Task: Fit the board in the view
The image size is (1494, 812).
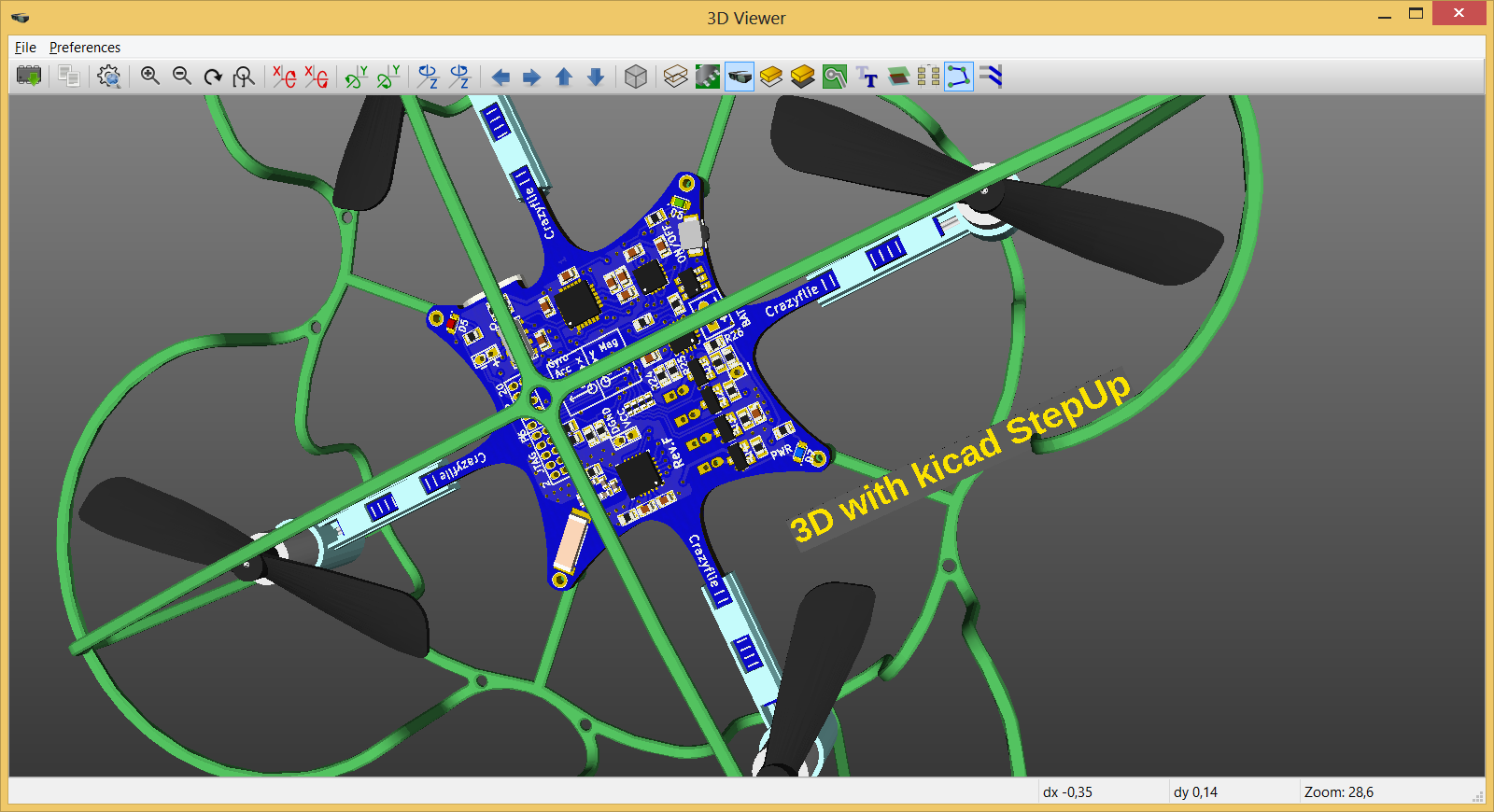Action: coord(244,77)
